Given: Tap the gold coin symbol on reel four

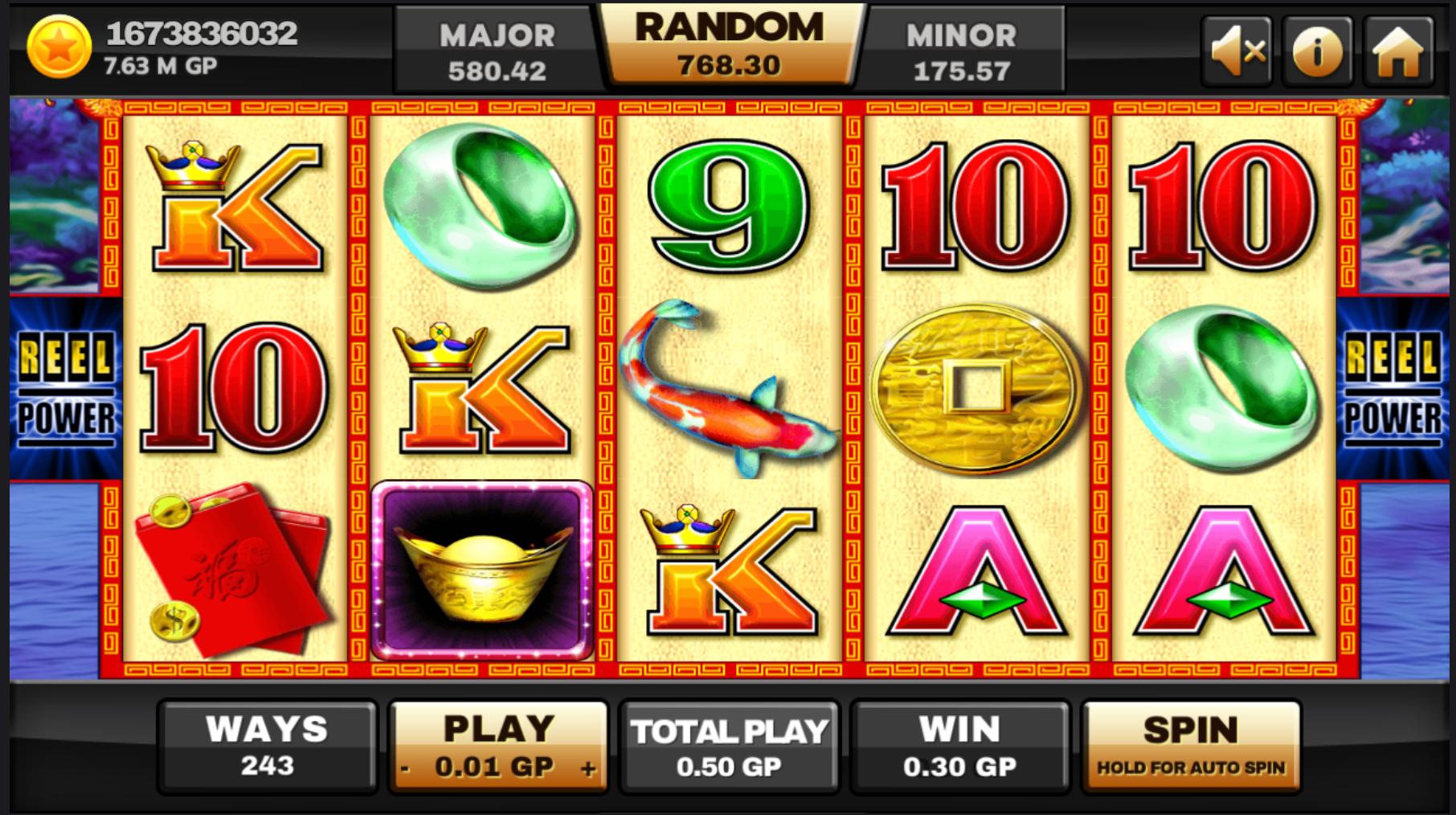Looking at the screenshot, I should (976, 388).
